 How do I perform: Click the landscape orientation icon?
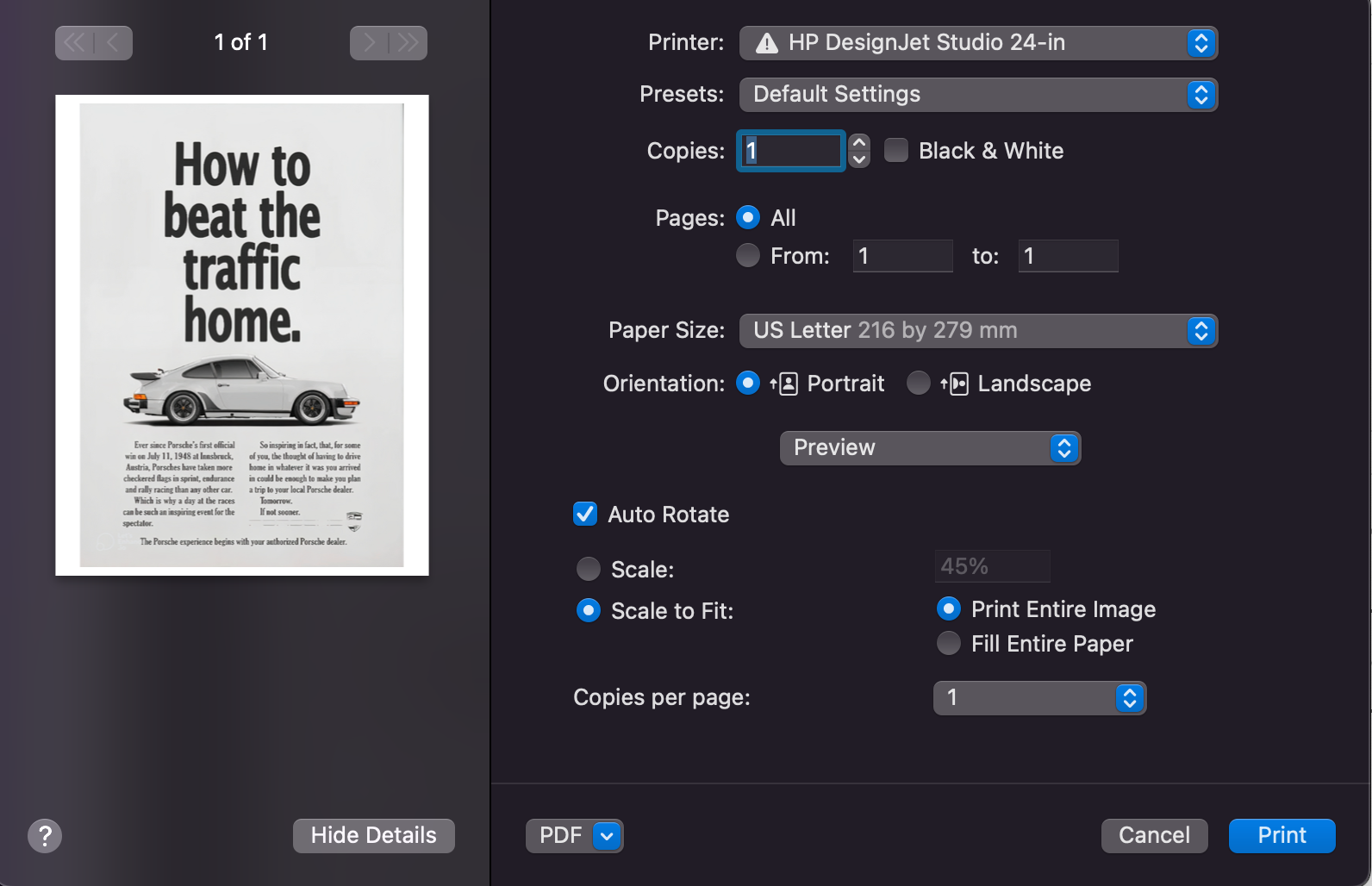click(955, 384)
